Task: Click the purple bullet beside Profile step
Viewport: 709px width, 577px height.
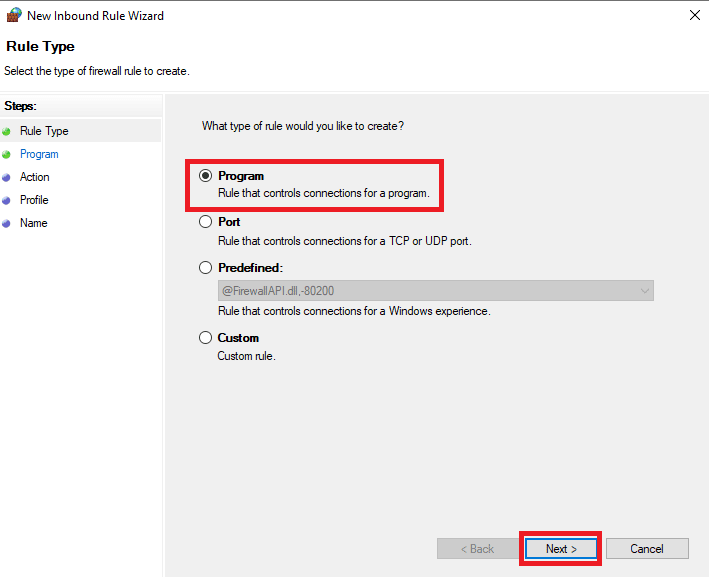Action: (6, 200)
